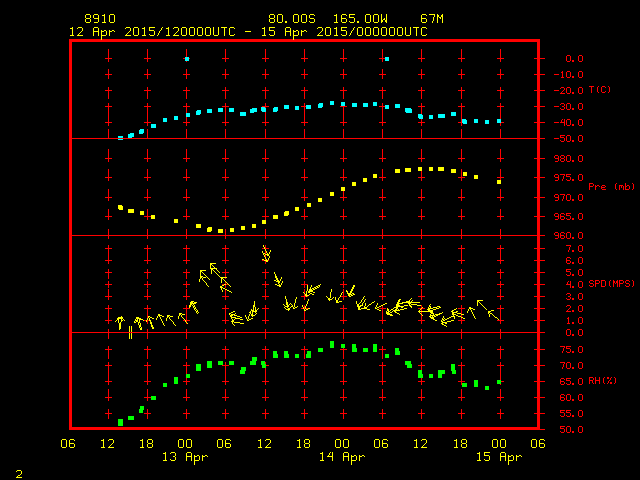Click the '-50.0' temperature axis value
Image resolution: width=640 pixels, height=480 pixels.
tap(569, 139)
